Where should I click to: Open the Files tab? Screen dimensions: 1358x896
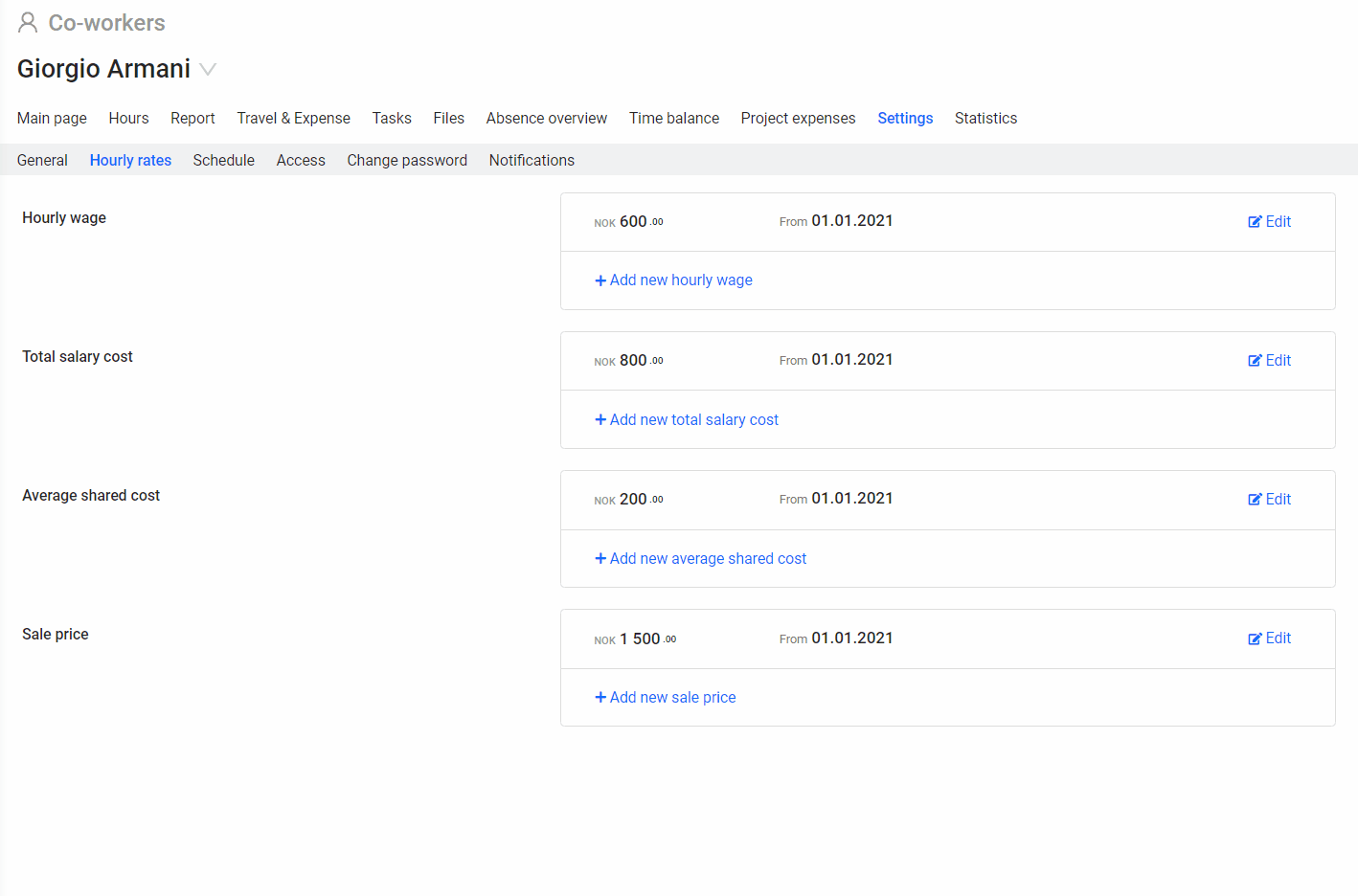[x=448, y=118]
